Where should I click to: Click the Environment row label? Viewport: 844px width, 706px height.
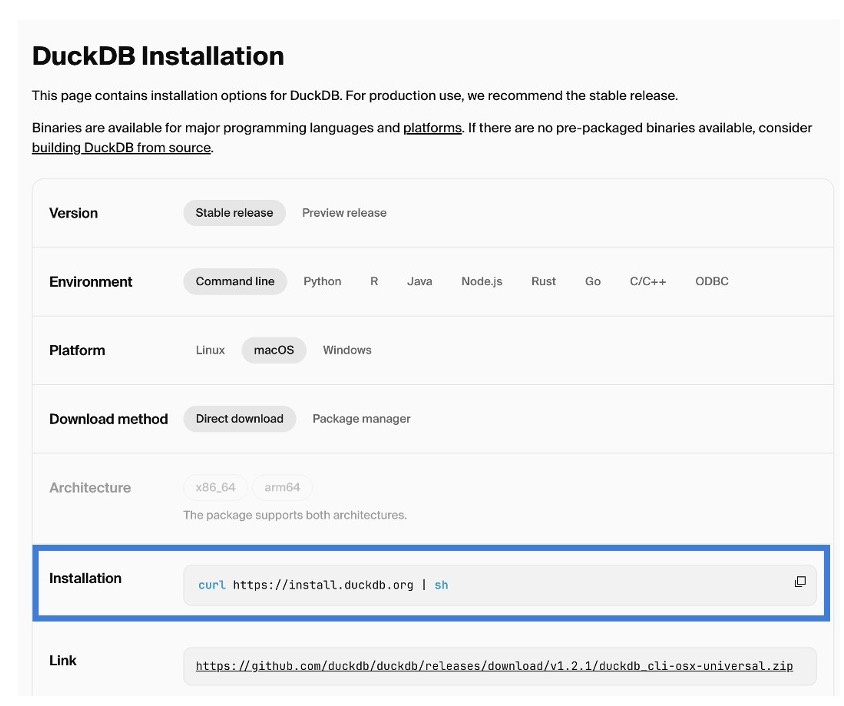[x=90, y=282]
